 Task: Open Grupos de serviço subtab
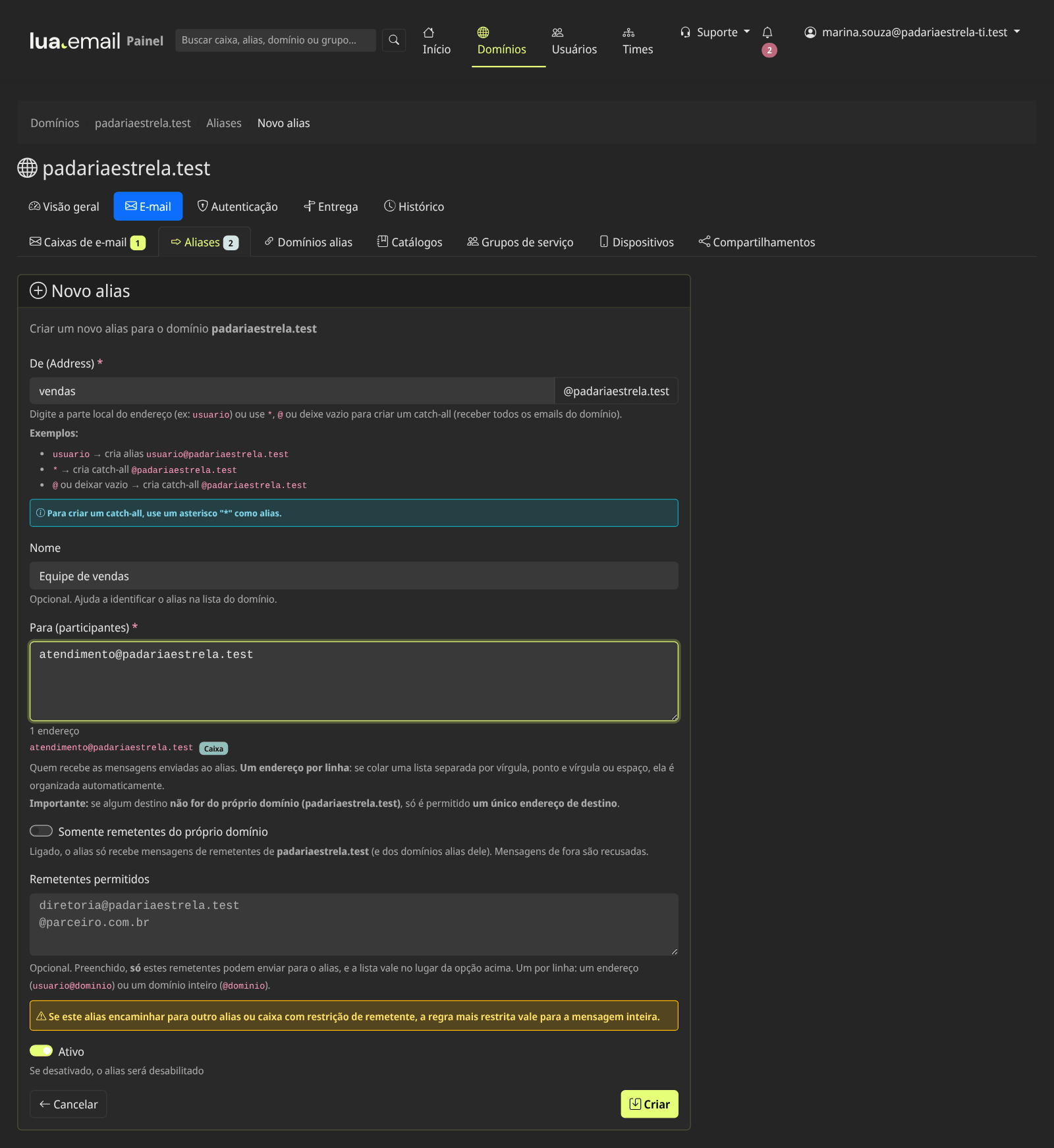(x=520, y=242)
